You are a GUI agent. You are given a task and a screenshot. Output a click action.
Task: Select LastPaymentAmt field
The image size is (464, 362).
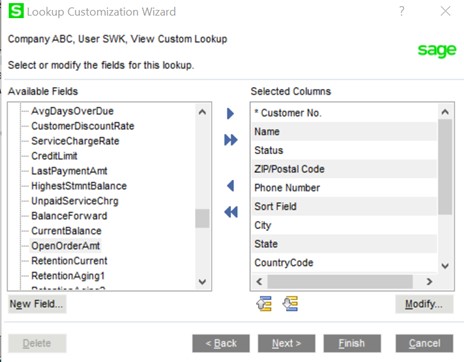click(69, 171)
